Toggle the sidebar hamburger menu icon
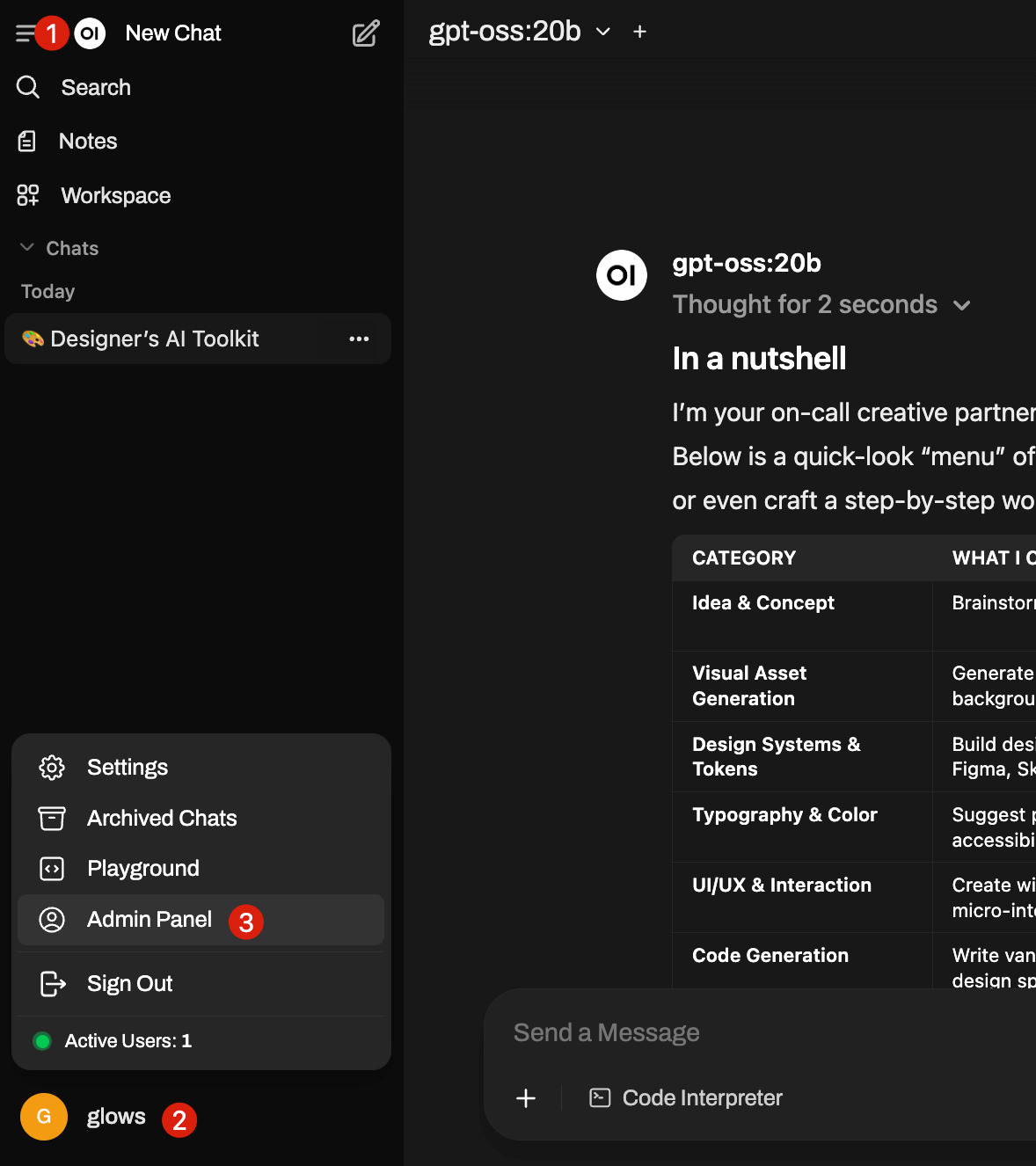The height and width of the screenshot is (1166, 1036). tap(26, 33)
